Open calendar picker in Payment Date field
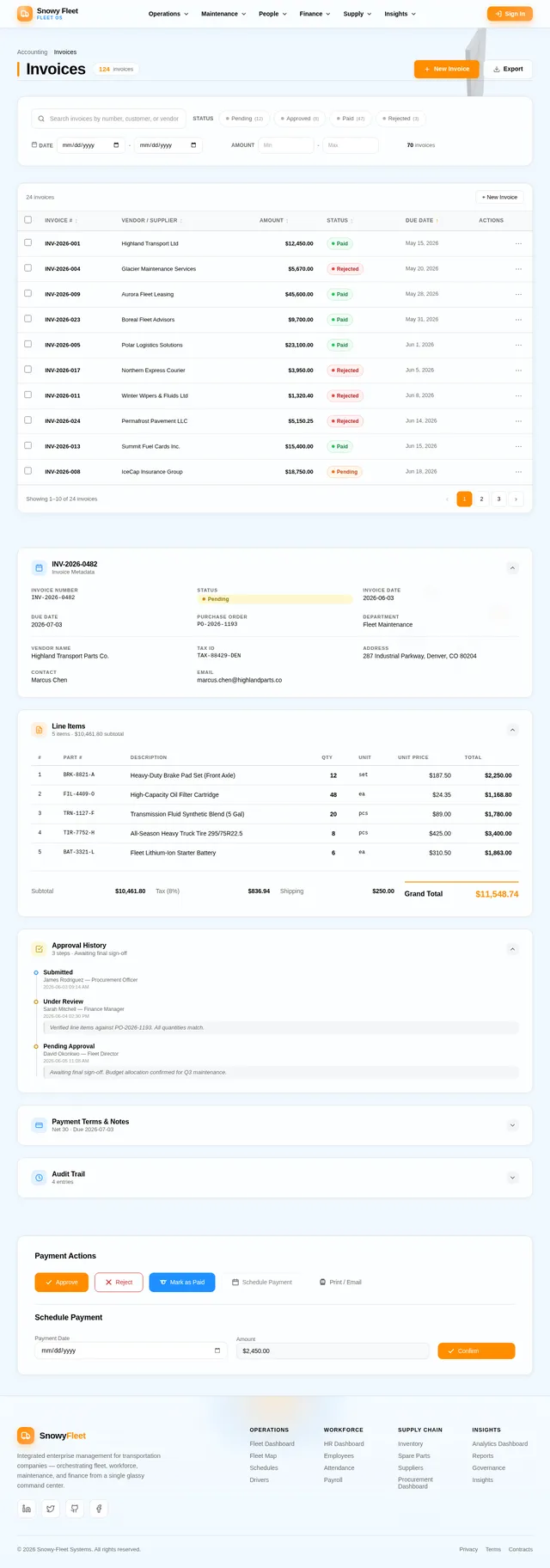The height and width of the screenshot is (1568, 550). pyautogui.click(x=217, y=1351)
